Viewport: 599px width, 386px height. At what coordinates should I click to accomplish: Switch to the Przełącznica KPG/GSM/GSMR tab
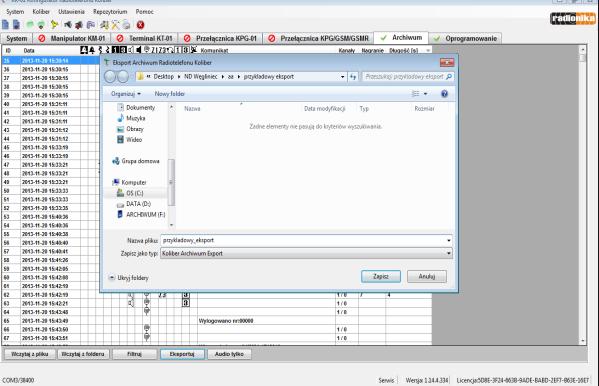[319, 39]
